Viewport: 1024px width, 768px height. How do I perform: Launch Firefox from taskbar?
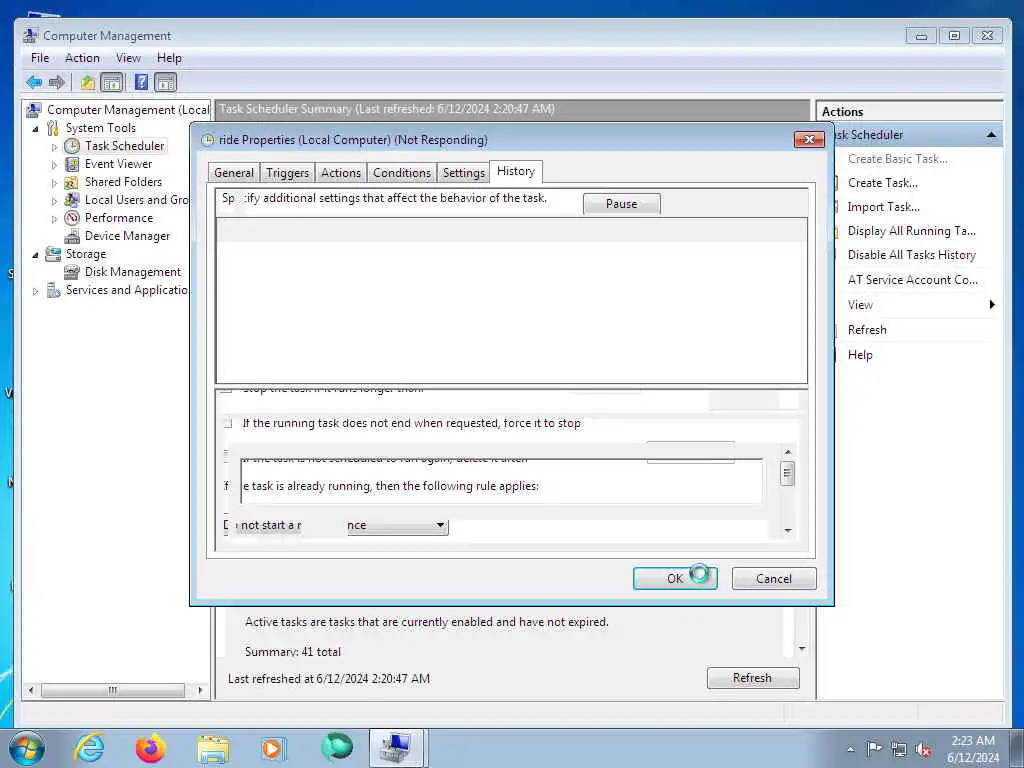[151, 748]
